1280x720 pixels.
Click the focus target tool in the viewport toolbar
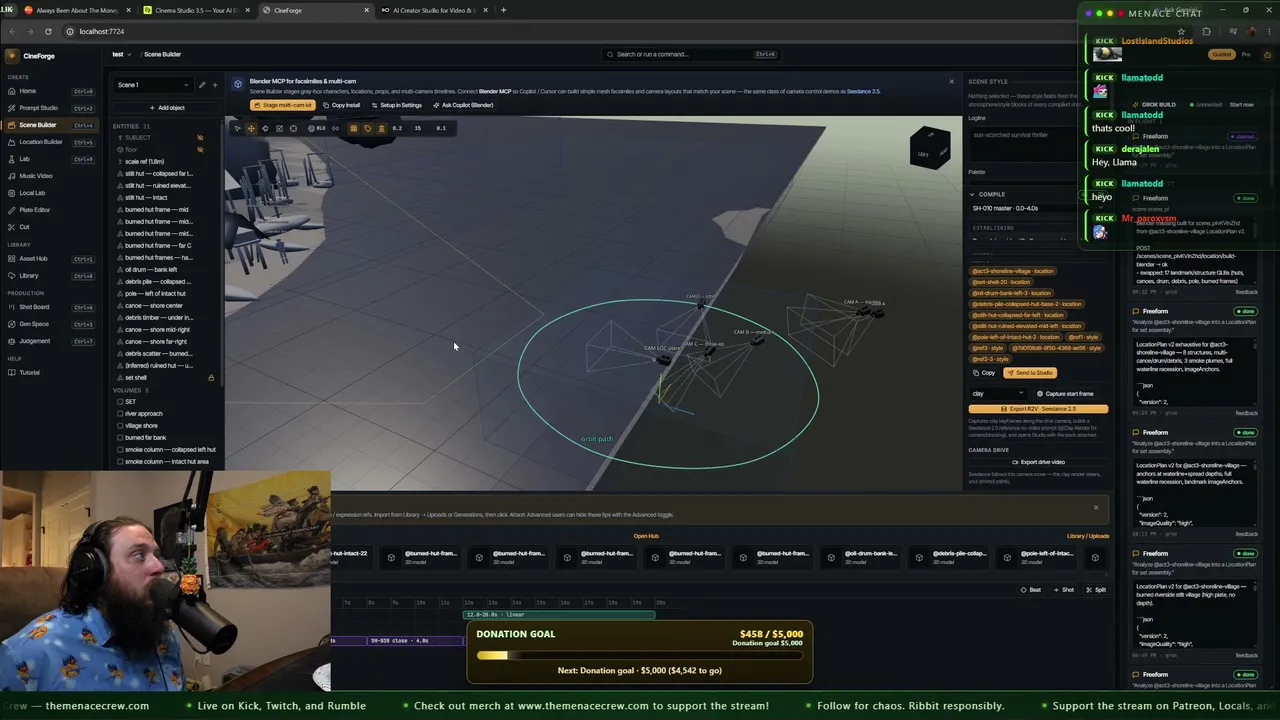[x=293, y=128]
